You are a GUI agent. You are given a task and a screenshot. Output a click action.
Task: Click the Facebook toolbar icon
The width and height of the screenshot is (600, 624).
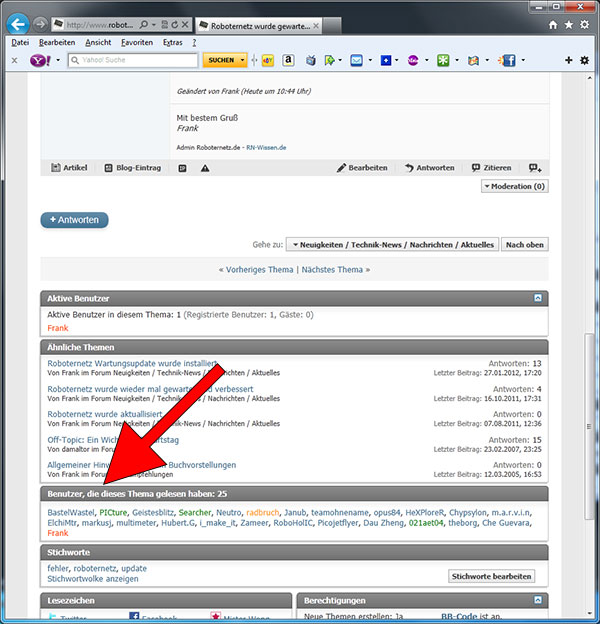[507, 60]
